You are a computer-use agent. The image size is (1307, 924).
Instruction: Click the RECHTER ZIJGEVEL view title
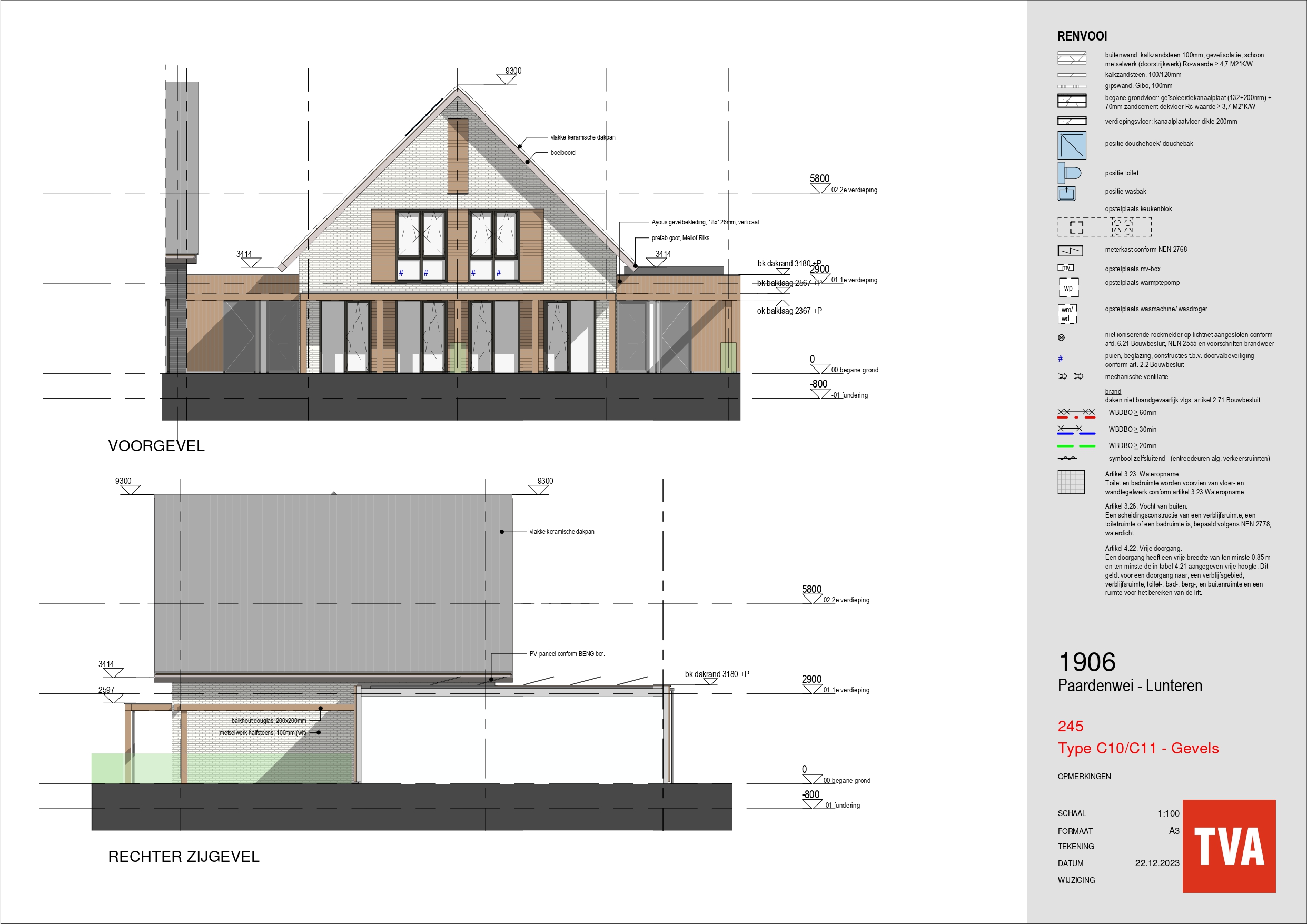(x=183, y=856)
